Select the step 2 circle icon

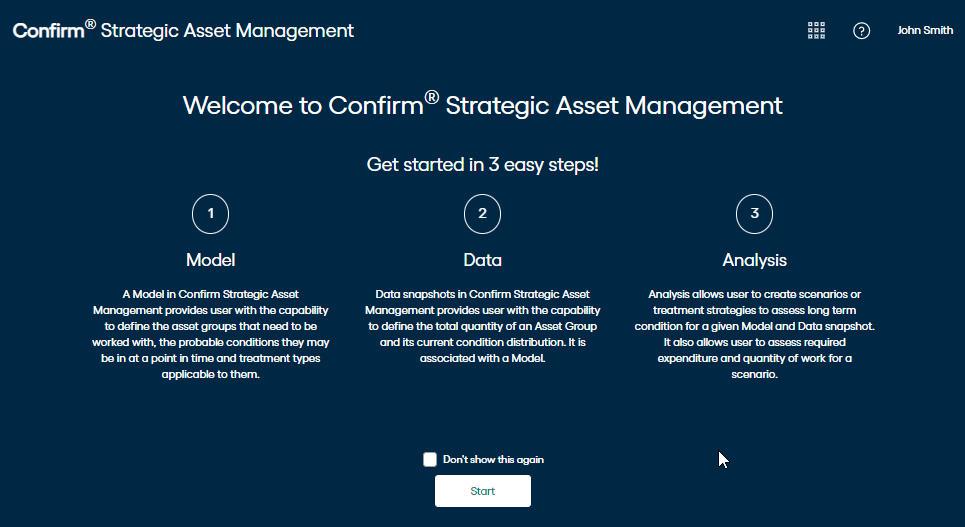click(x=482, y=214)
